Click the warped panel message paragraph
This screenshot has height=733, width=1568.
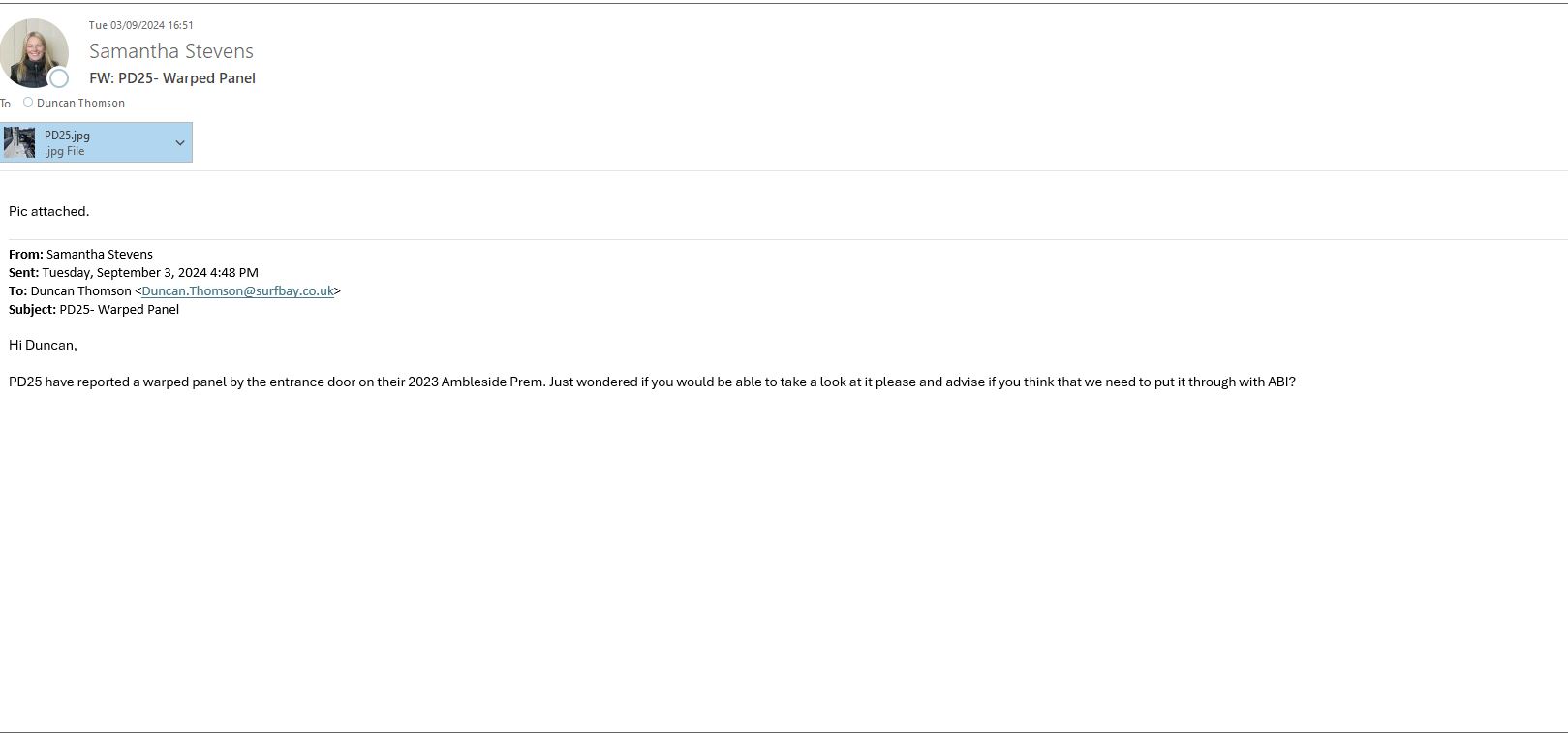652,382
